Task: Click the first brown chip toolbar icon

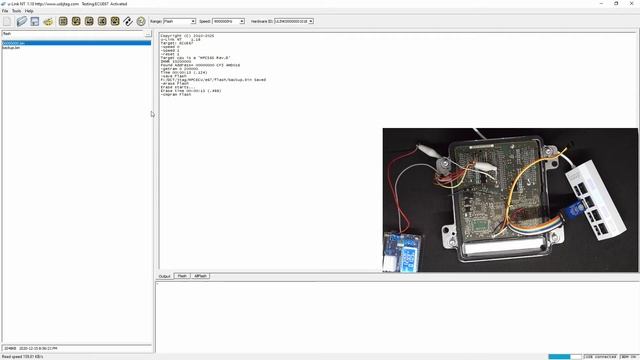Action: (63, 21)
